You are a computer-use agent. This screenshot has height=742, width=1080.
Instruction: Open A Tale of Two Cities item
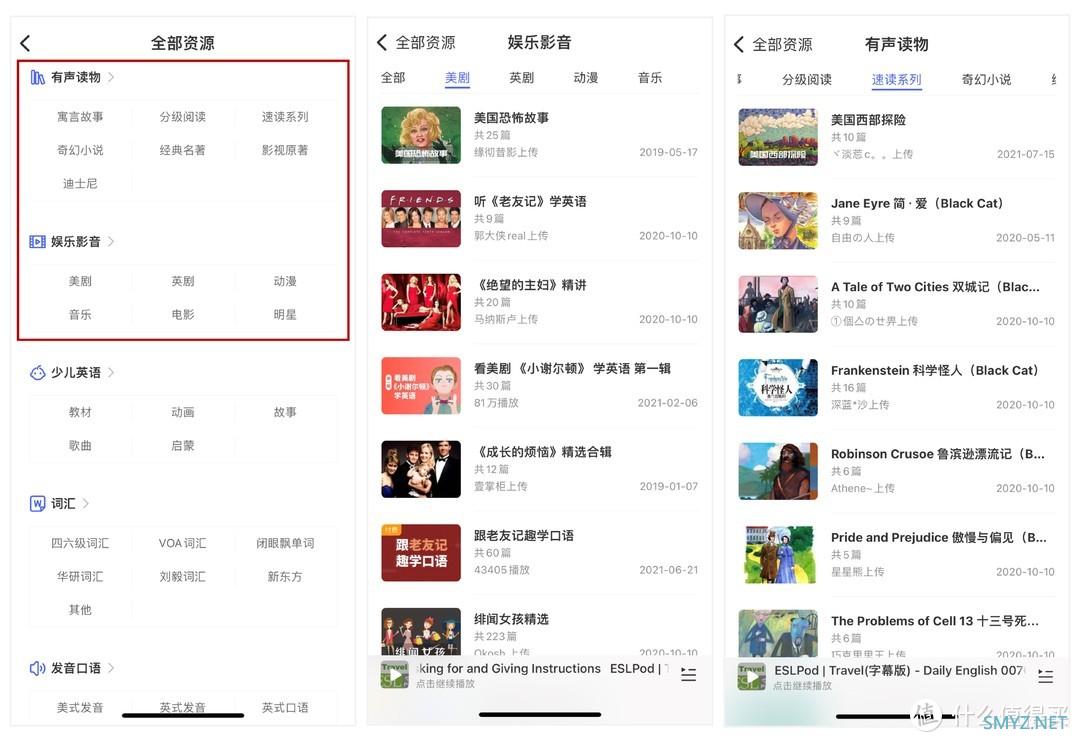click(x=897, y=304)
